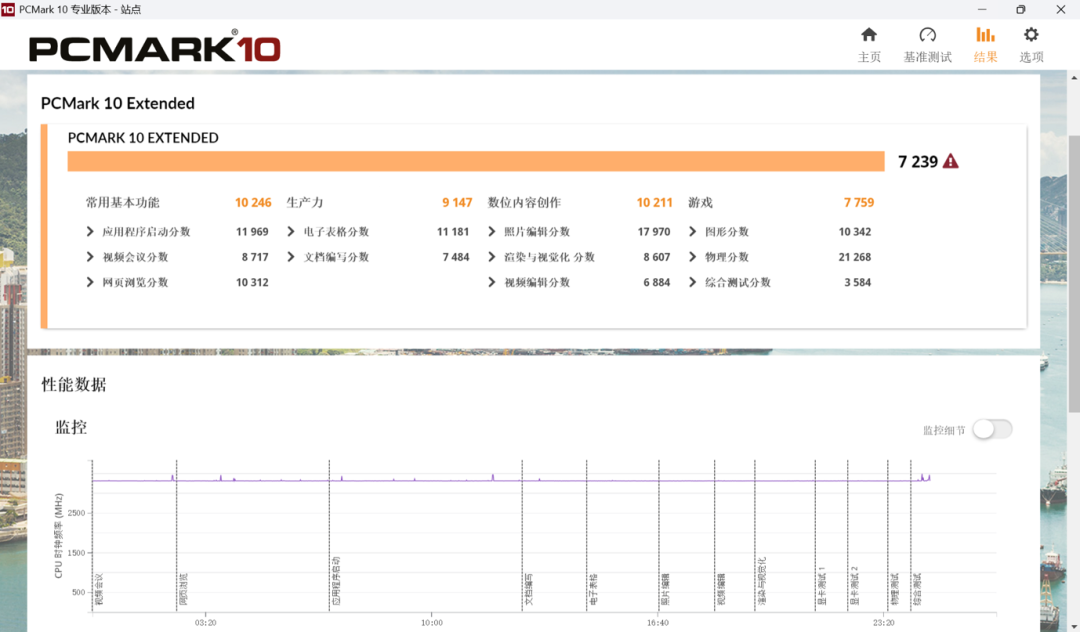Click the 应用程序启动 marker in chart
This screenshot has height=632, width=1080.
336,580
